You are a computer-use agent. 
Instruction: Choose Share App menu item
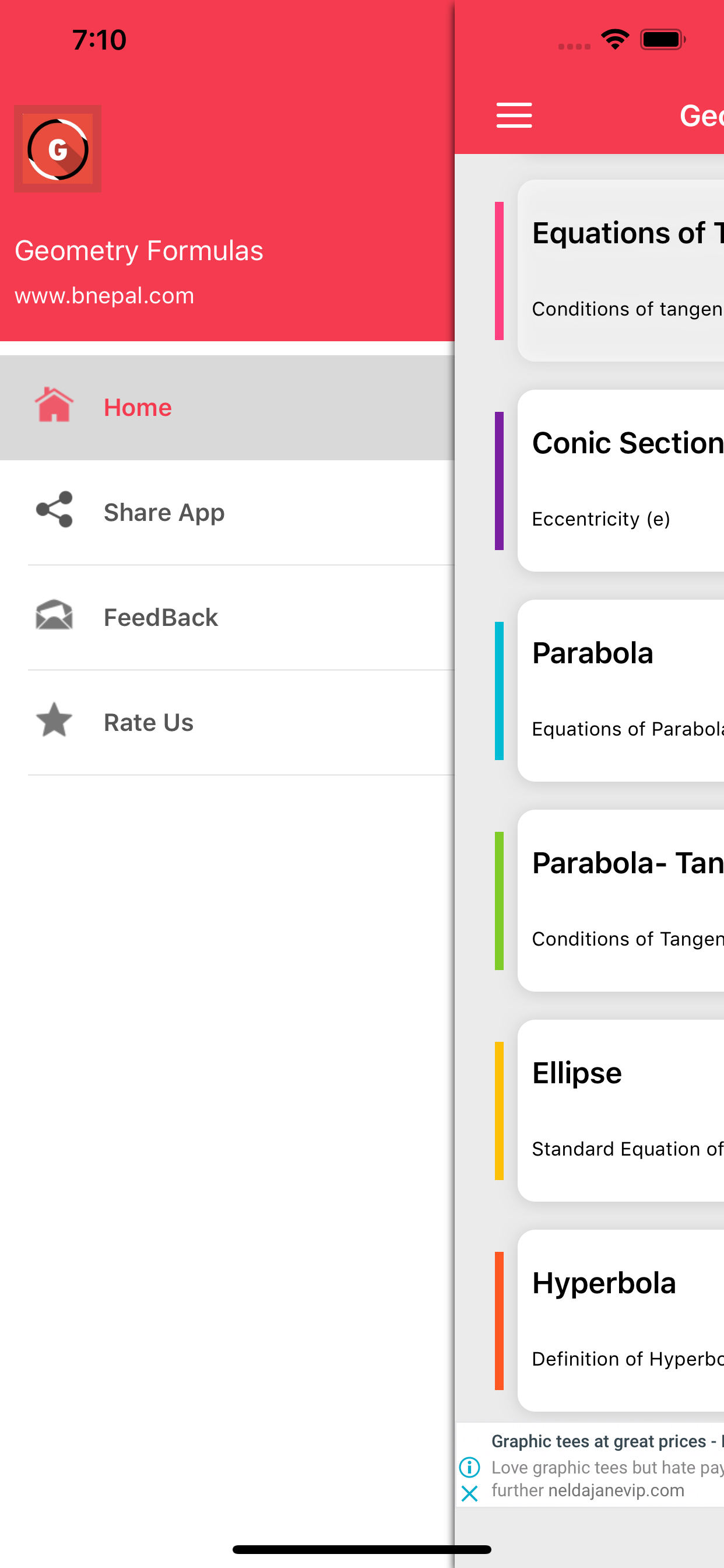164,513
